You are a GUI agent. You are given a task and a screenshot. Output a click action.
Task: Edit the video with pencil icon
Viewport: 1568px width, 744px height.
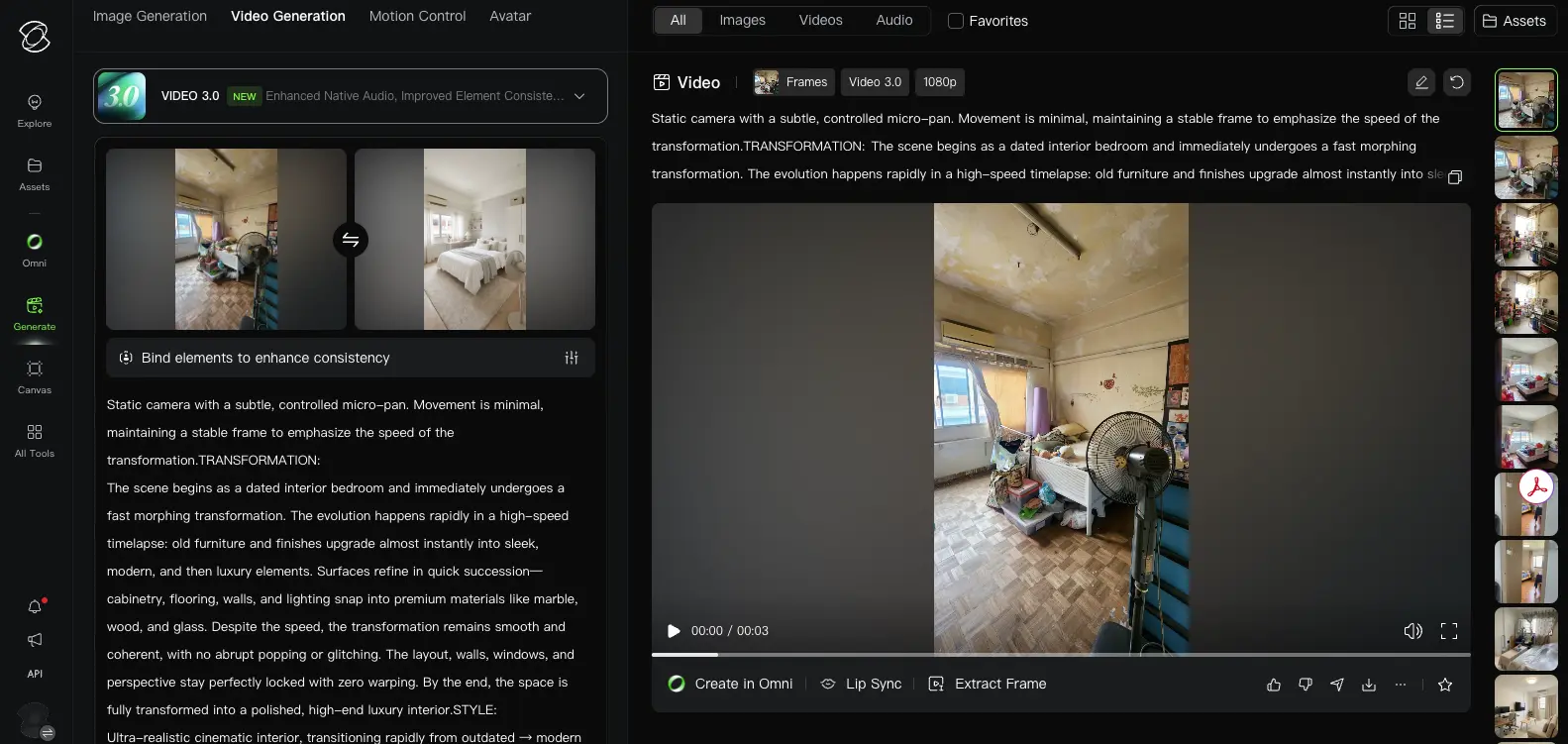coord(1421,82)
